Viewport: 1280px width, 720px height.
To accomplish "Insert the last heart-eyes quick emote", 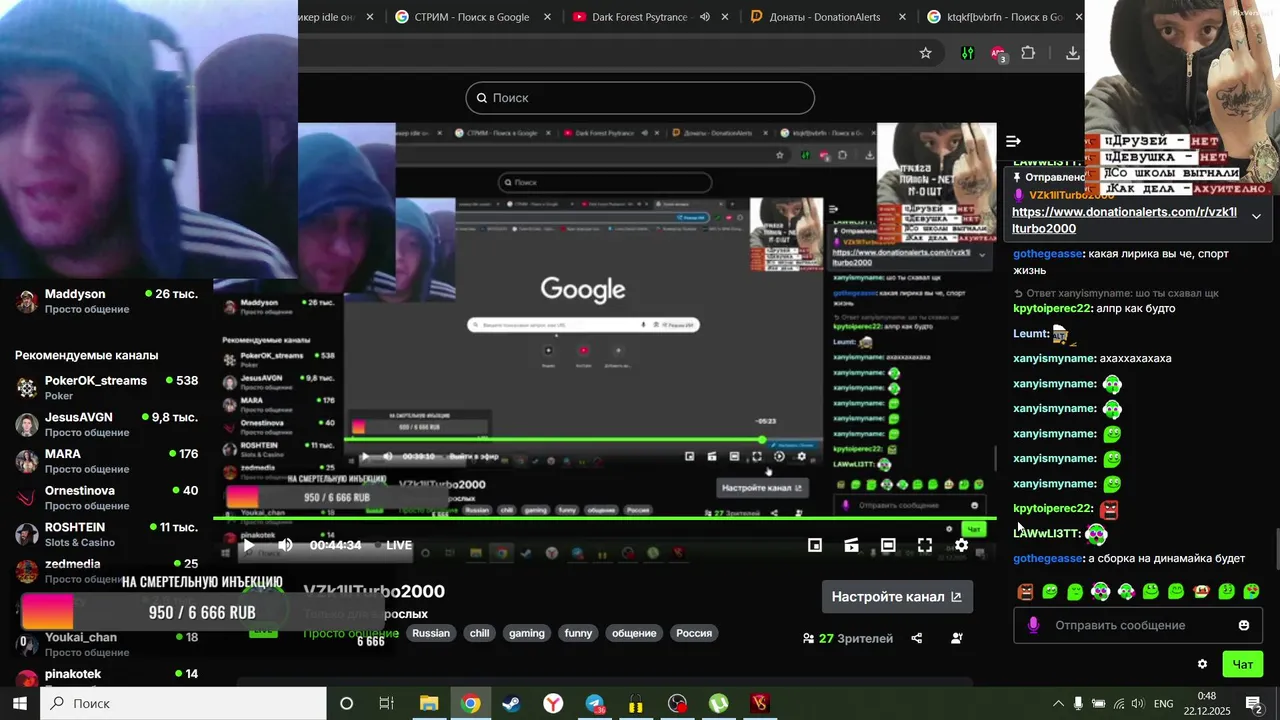I will click(x=1251, y=592).
